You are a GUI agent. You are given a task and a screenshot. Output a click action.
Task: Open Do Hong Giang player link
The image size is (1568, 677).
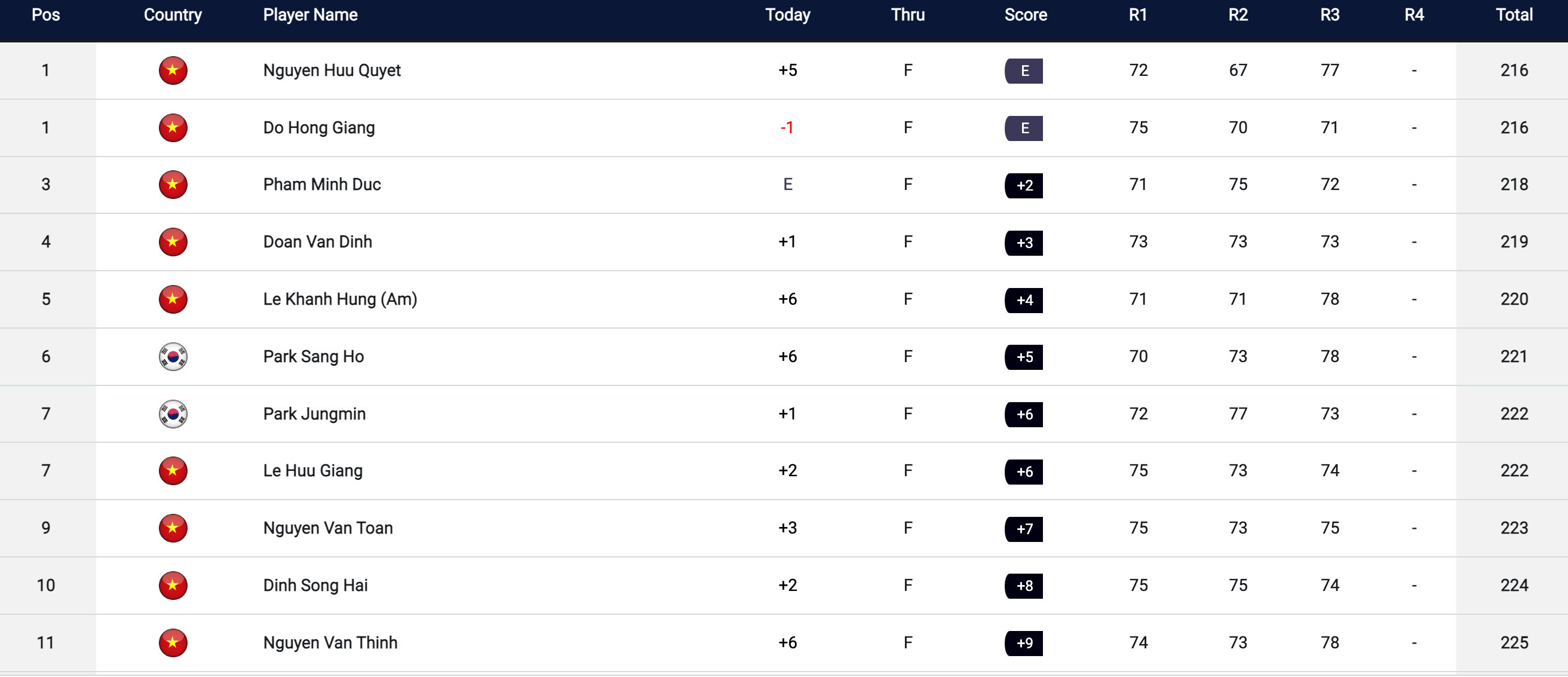pyautogui.click(x=318, y=128)
